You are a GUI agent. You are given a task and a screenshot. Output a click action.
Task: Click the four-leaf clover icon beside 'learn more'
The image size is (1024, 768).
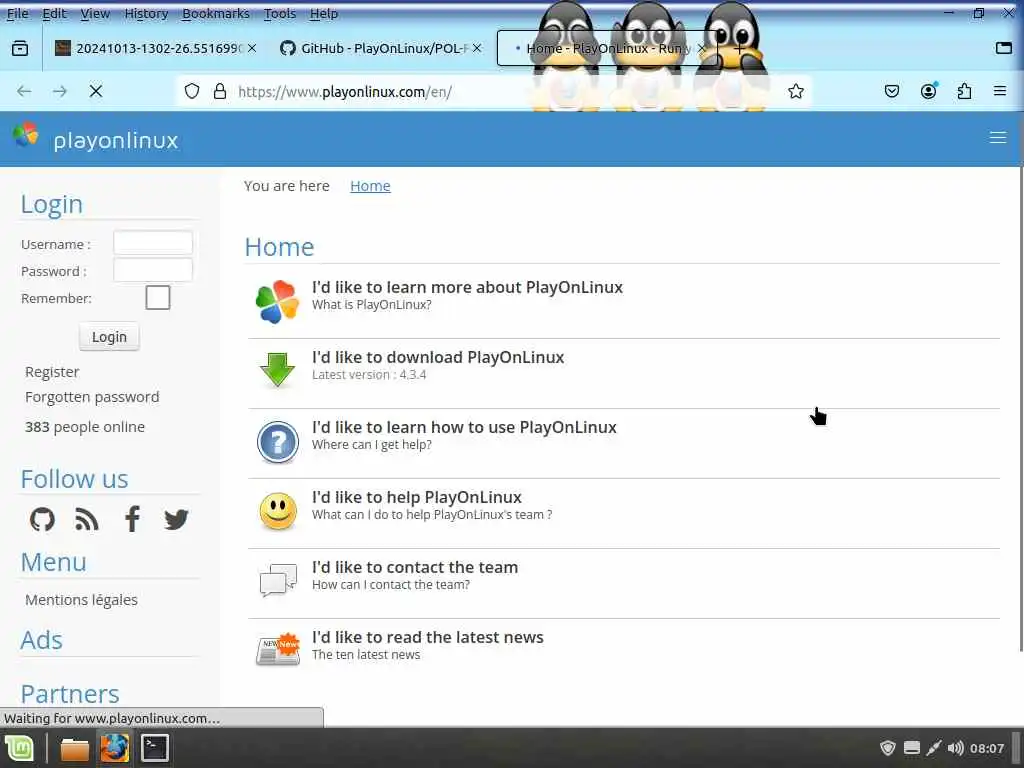(278, 302)
